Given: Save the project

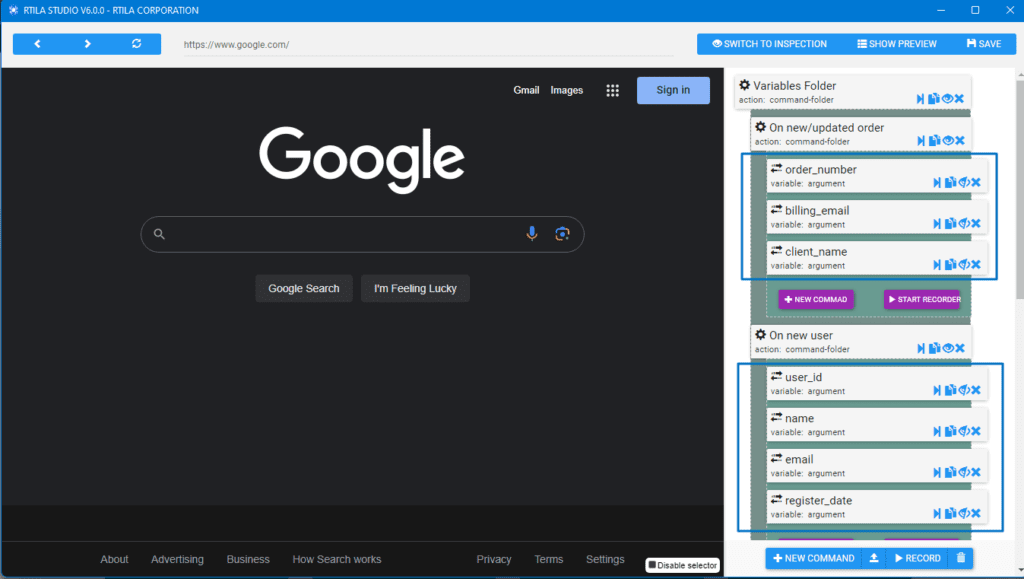Looking at the screenshot, I should click(984, 44).
